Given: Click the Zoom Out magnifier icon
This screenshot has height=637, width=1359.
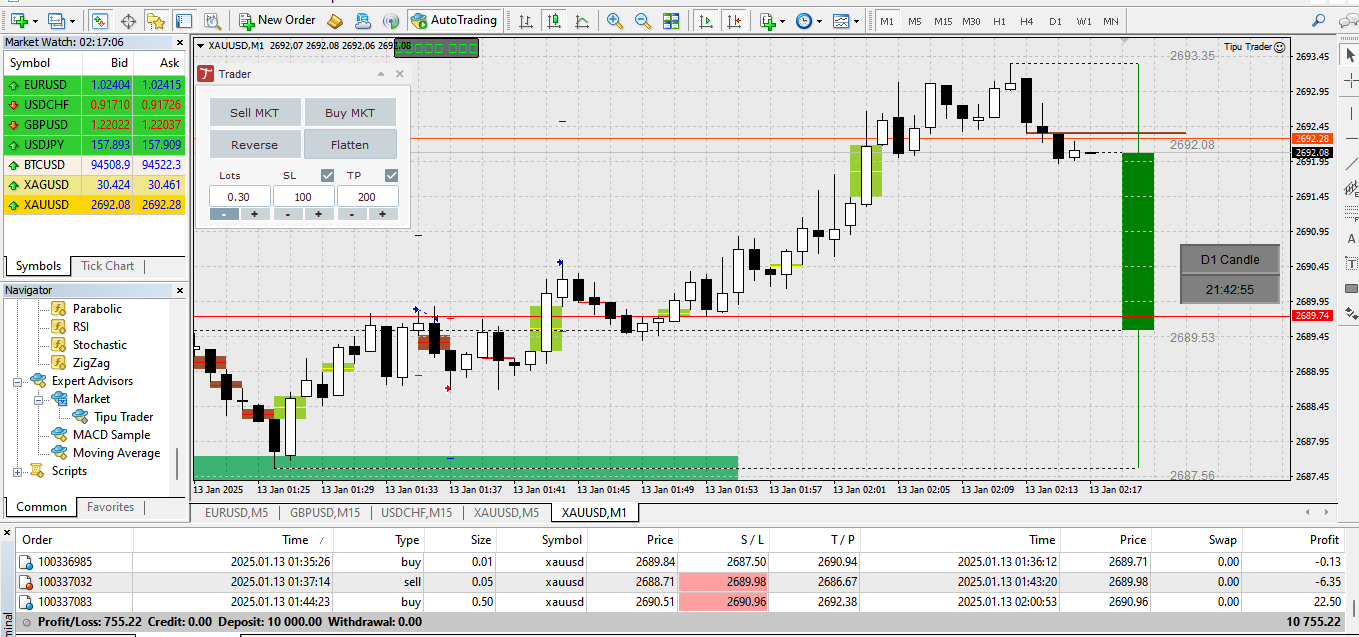Looking at the screenshot, I should pyautogui.click(x=643, y=20).
